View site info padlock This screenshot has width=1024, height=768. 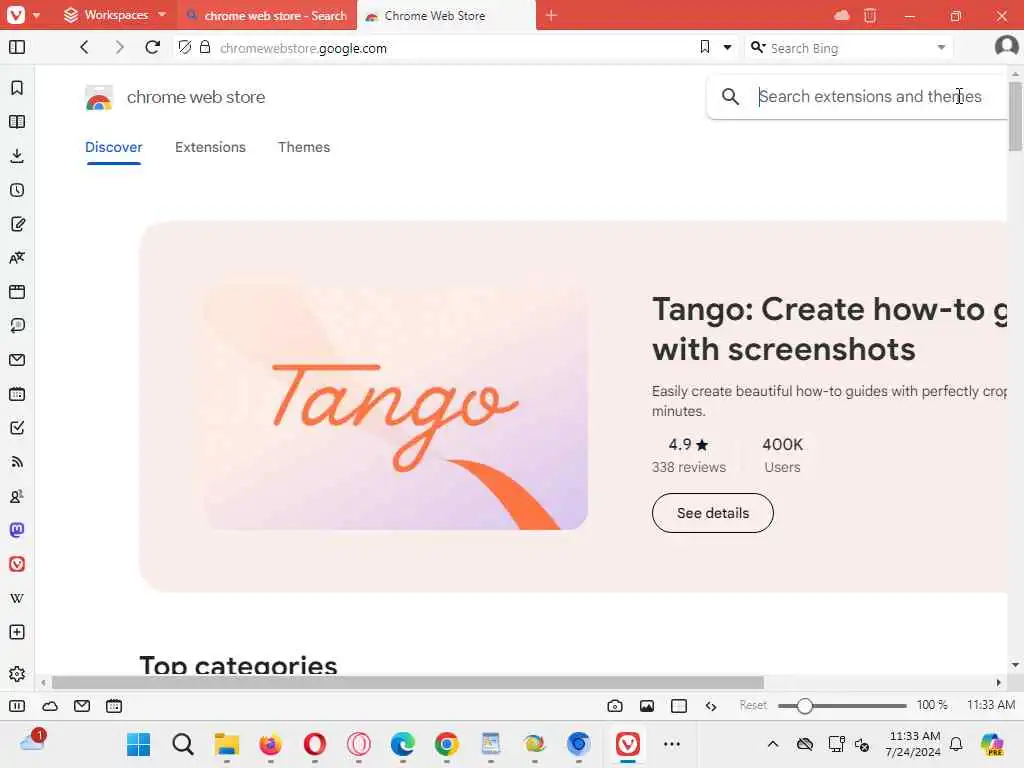pos(205,47)
